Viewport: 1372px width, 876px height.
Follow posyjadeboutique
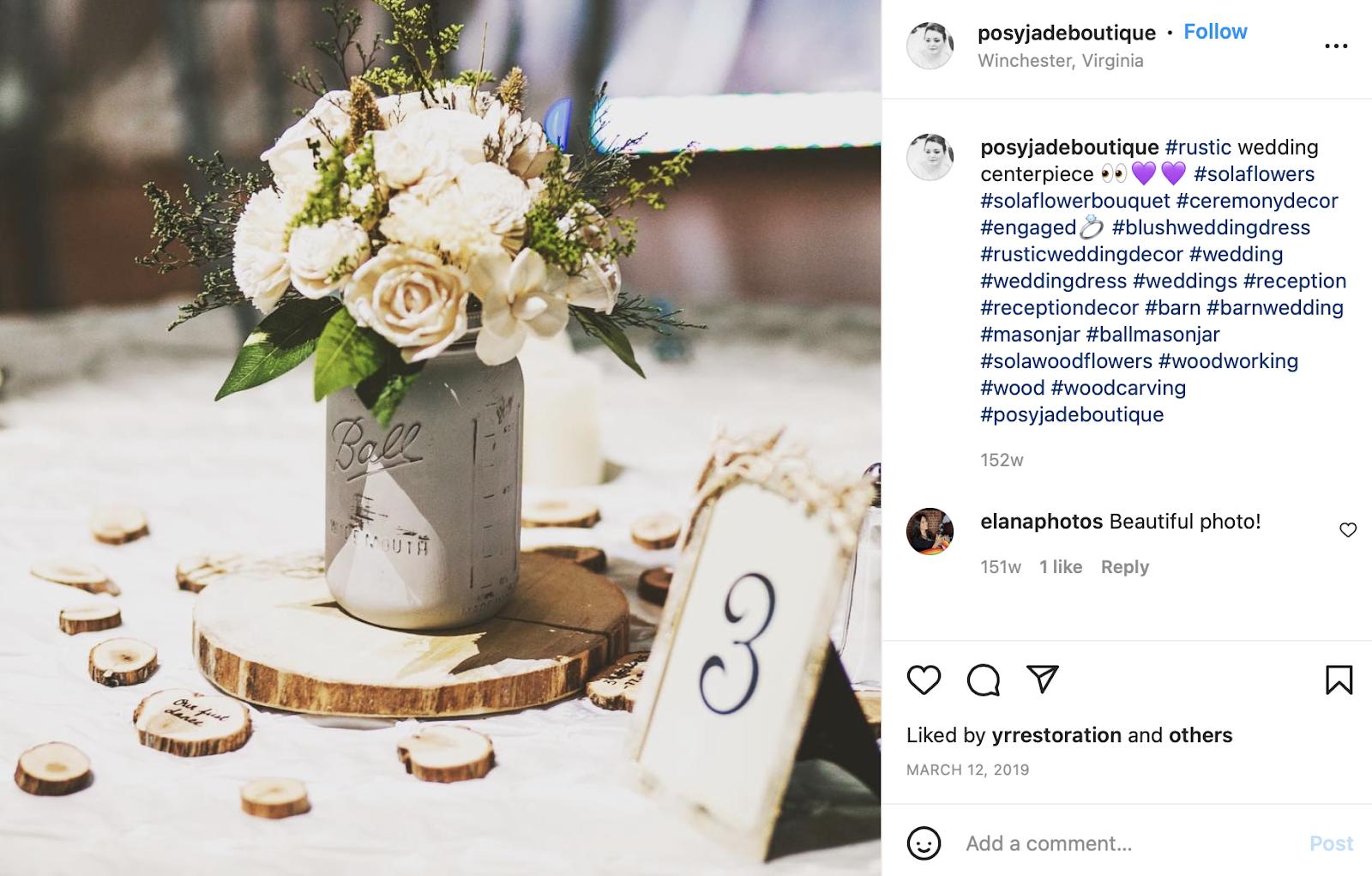(1215, 32)
